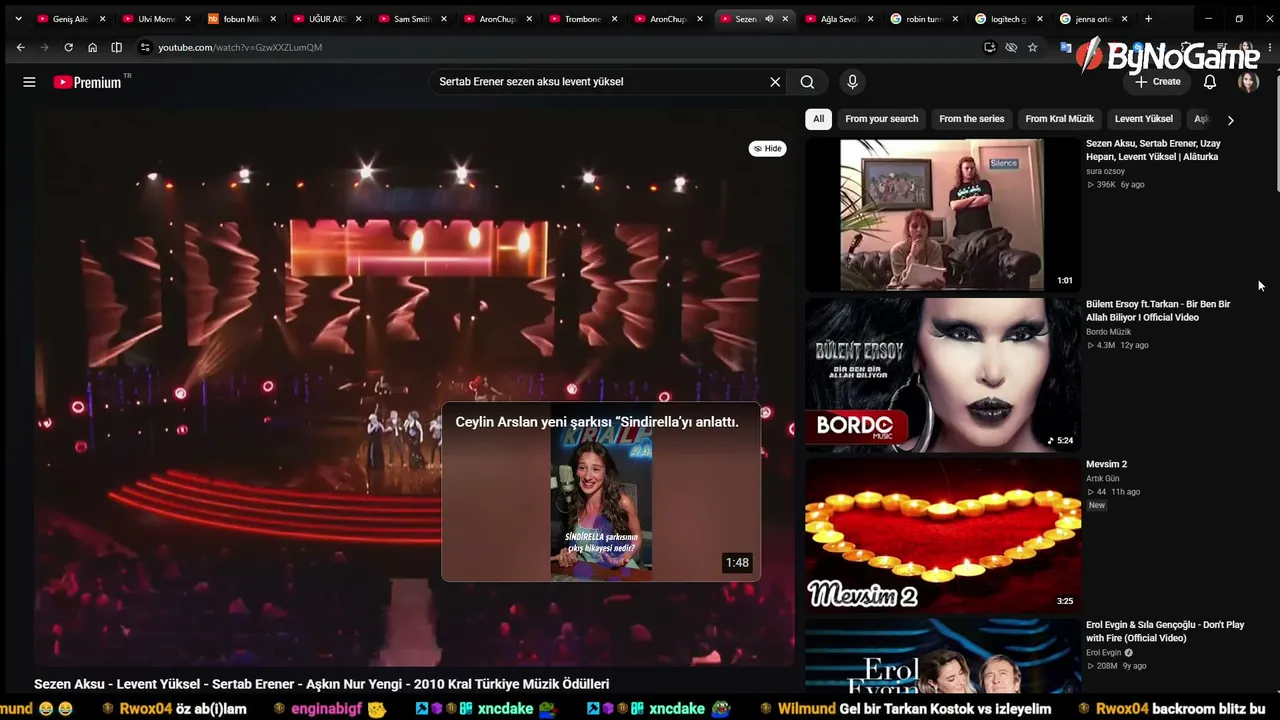
Task: Close the Geniş Aile tab
Action: tap(102, 19)
